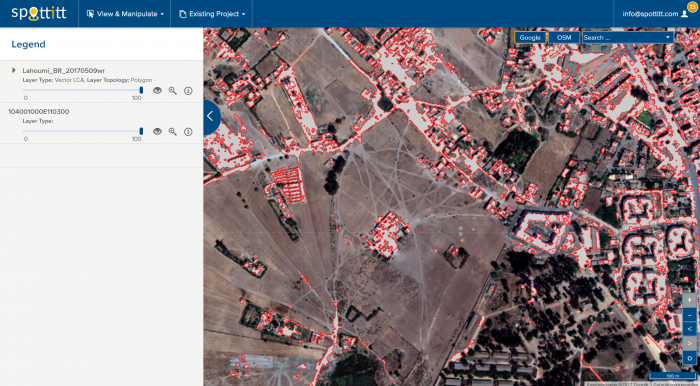
Task: Go to the previous map view
Action: pos(690,329)
